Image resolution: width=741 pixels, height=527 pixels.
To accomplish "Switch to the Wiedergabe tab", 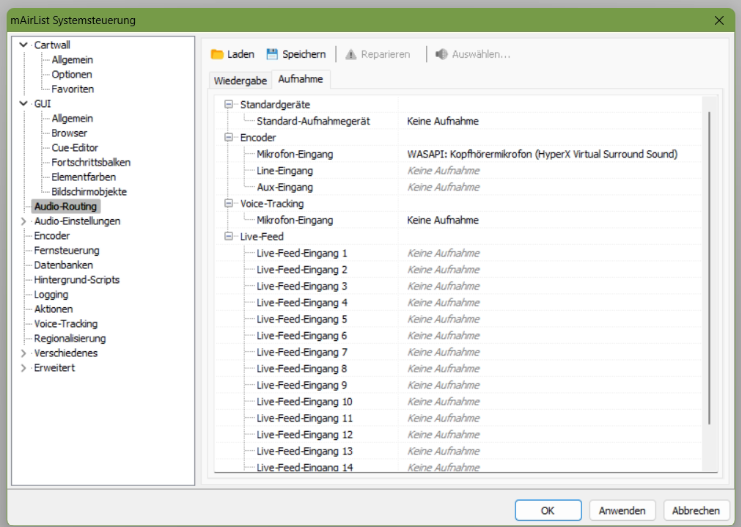I will coord(240,81).
